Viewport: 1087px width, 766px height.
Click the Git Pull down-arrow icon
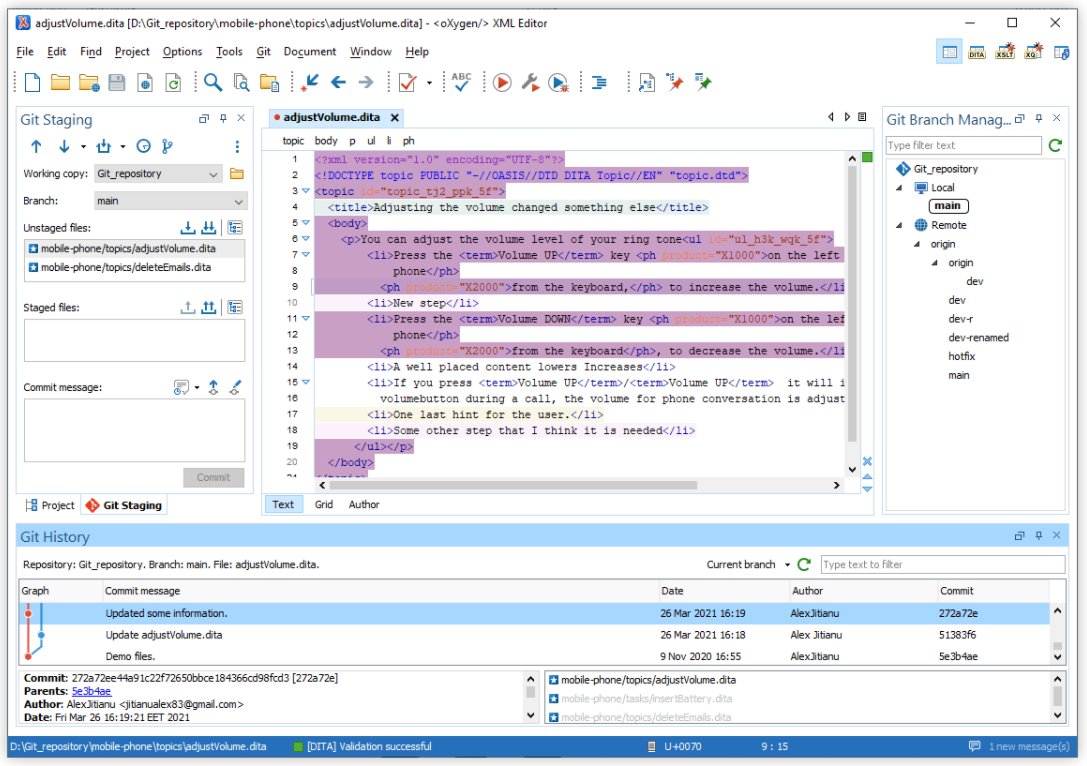point(64,146)
